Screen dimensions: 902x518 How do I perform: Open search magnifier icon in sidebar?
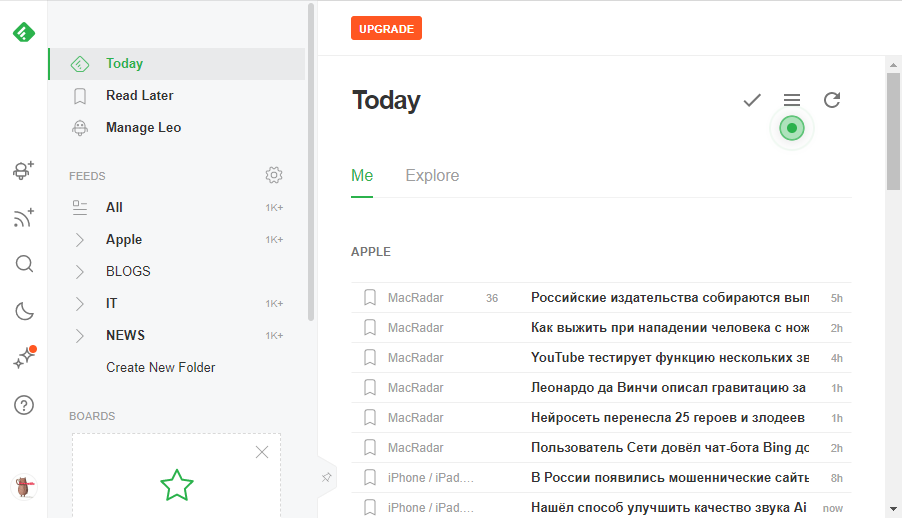tap(24, 264)
